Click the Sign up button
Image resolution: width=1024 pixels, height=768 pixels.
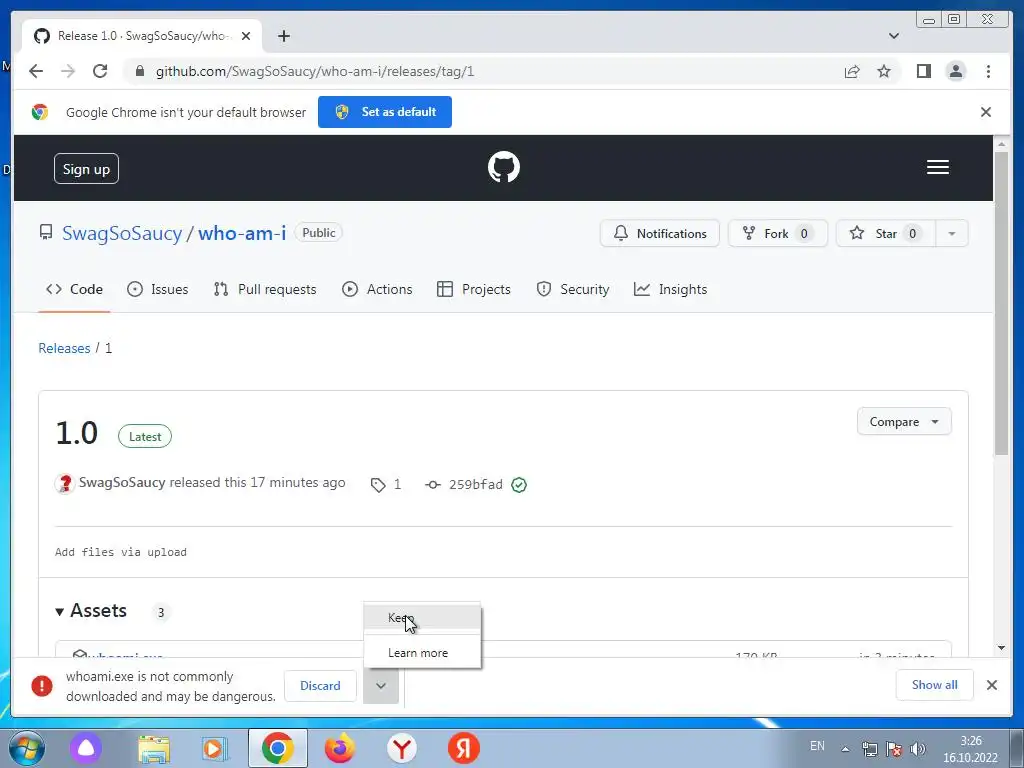[x=86, y=169]
